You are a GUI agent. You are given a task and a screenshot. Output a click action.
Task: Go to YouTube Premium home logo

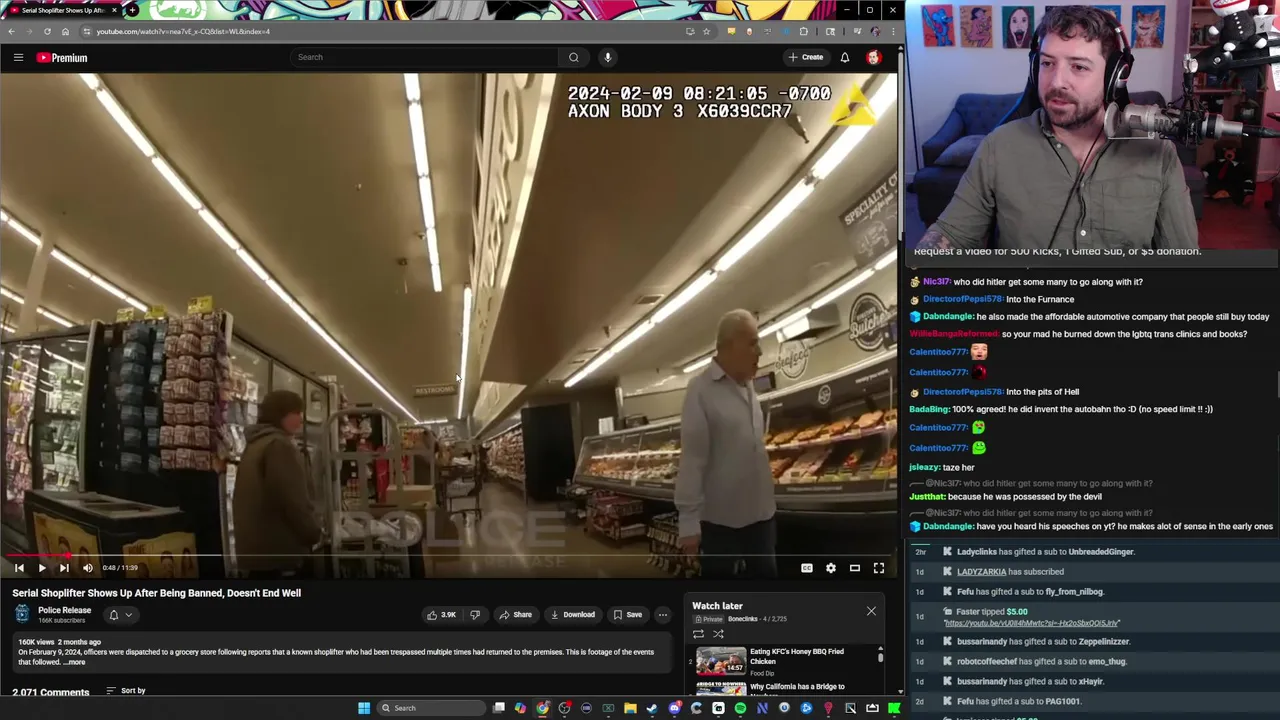(62, 57)
